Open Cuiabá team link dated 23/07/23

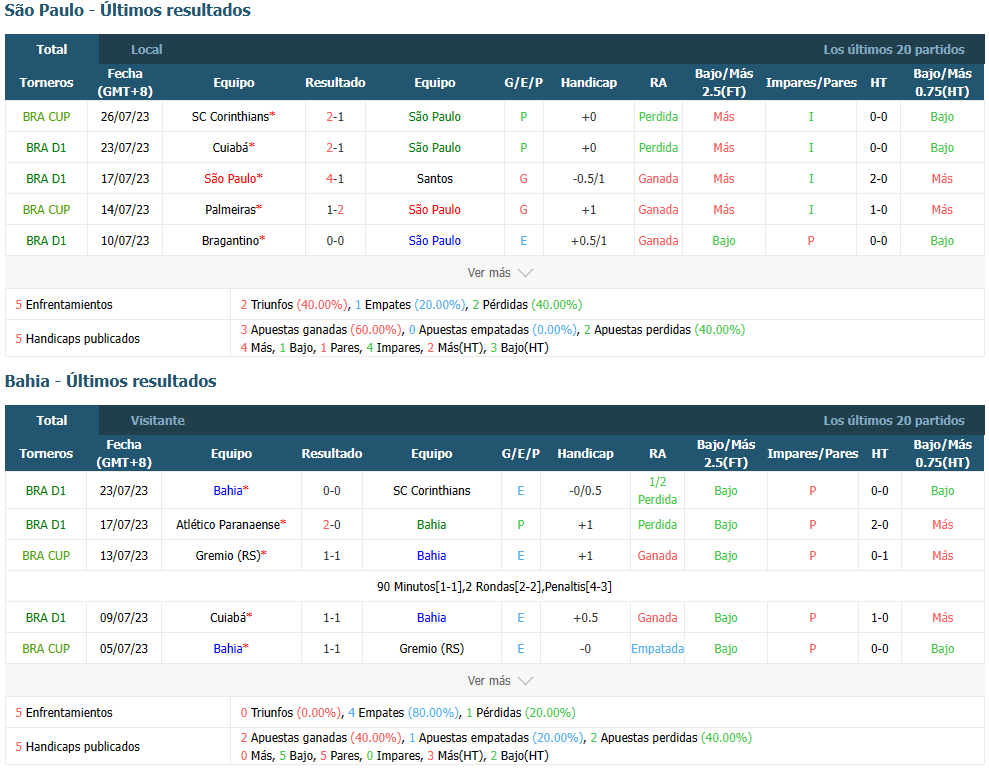click(230, 148)
